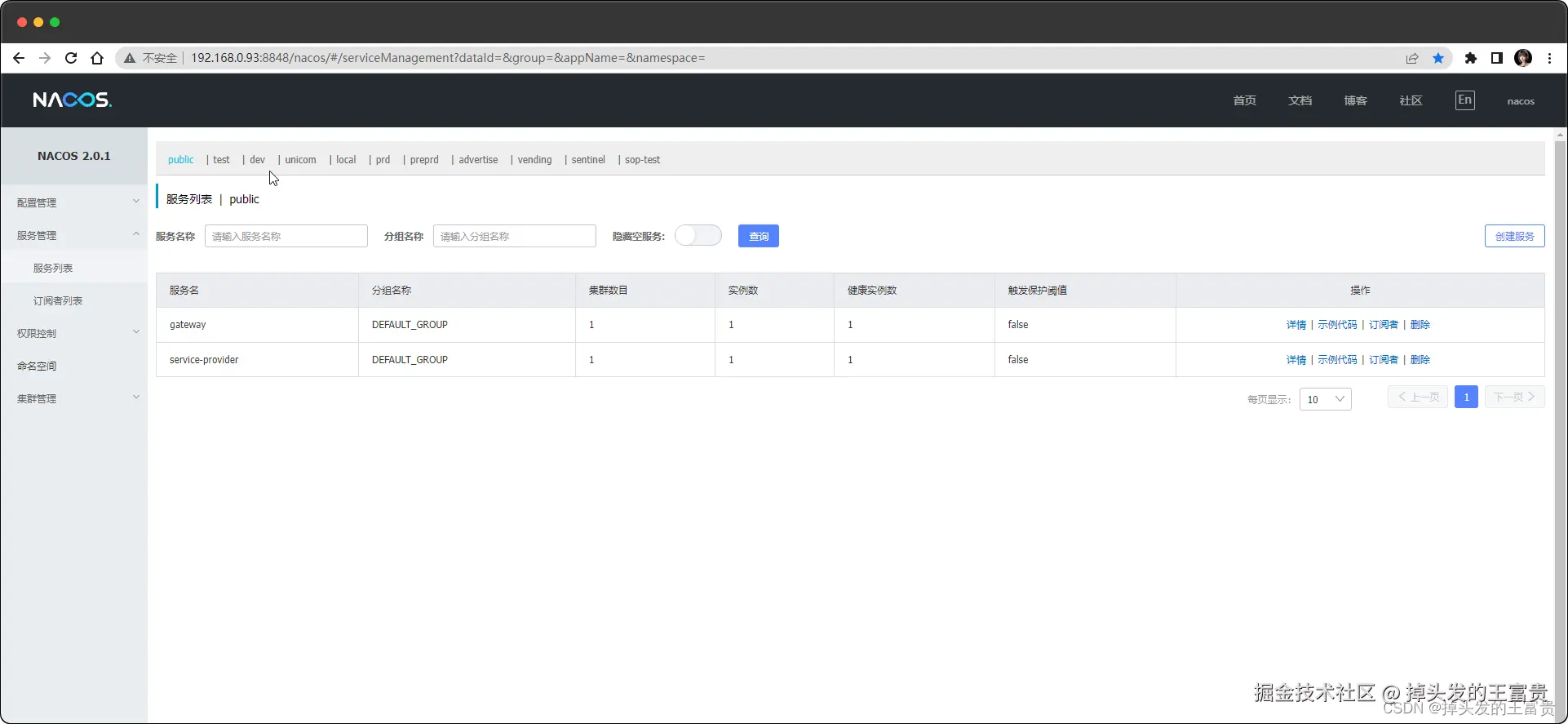Click page number 1 in pagination
This screenshot has width=1568, height=724.
pyautogui.click(x=1466, y=397)
